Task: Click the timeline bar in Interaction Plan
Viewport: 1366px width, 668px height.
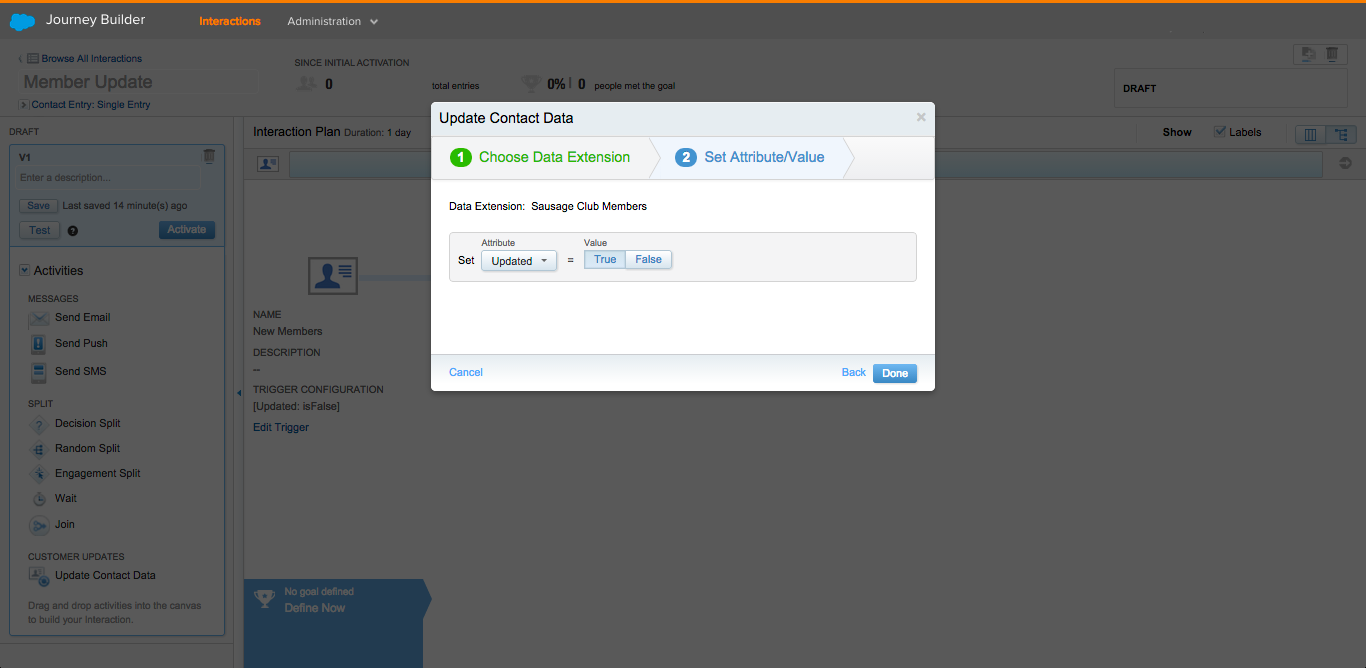Action: coord(806,165)
